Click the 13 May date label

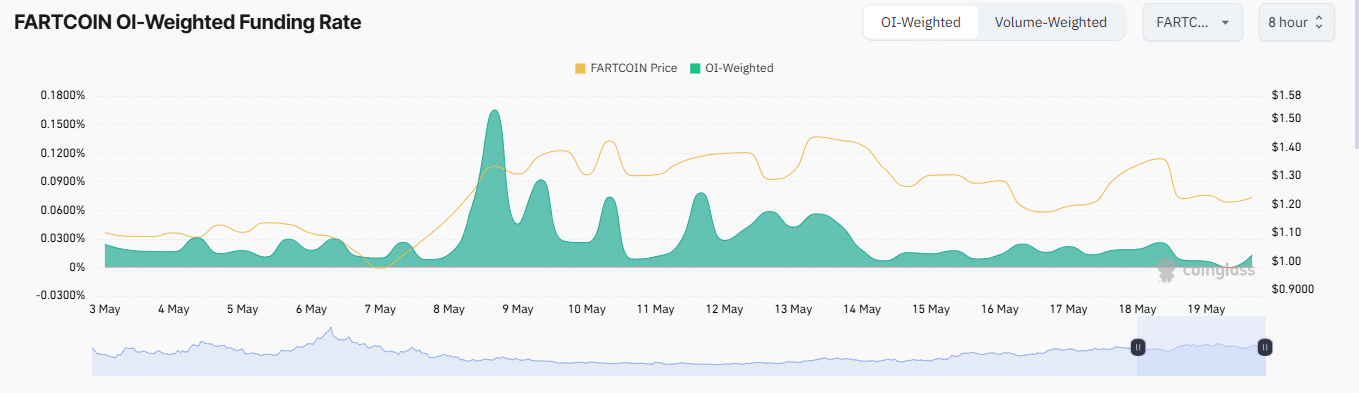pos(793,309)
